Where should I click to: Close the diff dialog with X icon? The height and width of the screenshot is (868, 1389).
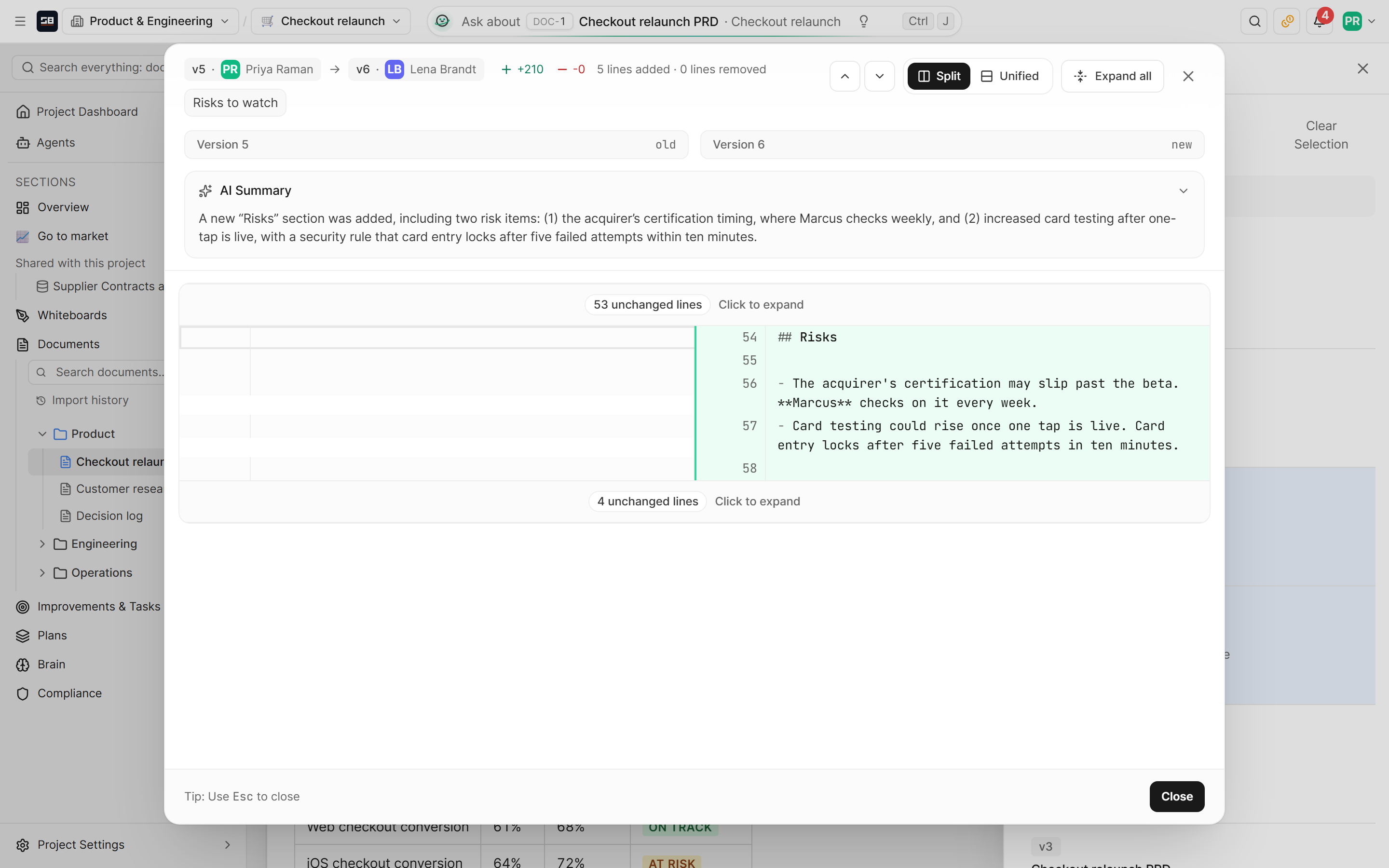pyautogui.click(x=1188, y=76)
